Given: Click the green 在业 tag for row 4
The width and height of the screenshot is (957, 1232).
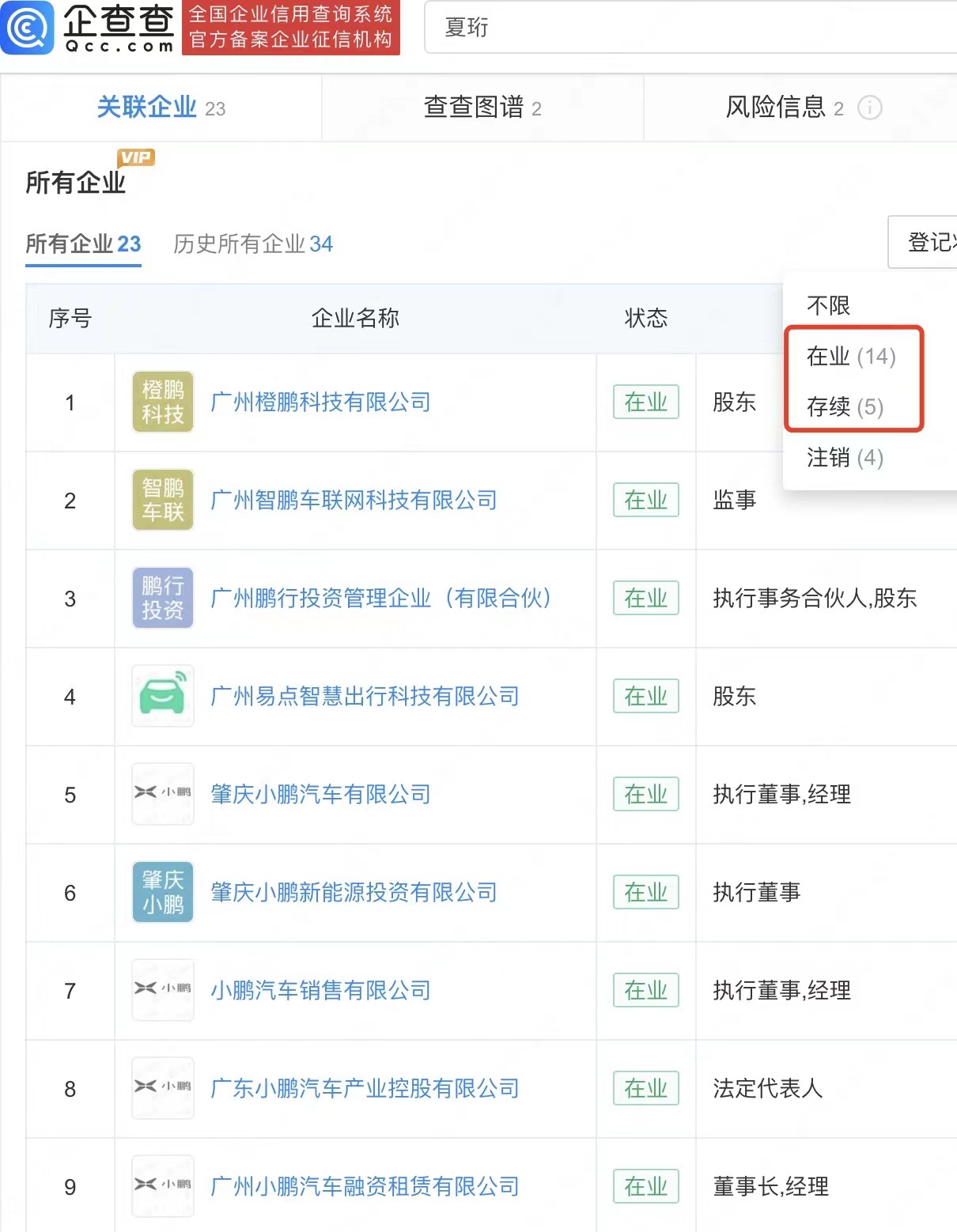Looking at the screenshot, I should (645, 697).
